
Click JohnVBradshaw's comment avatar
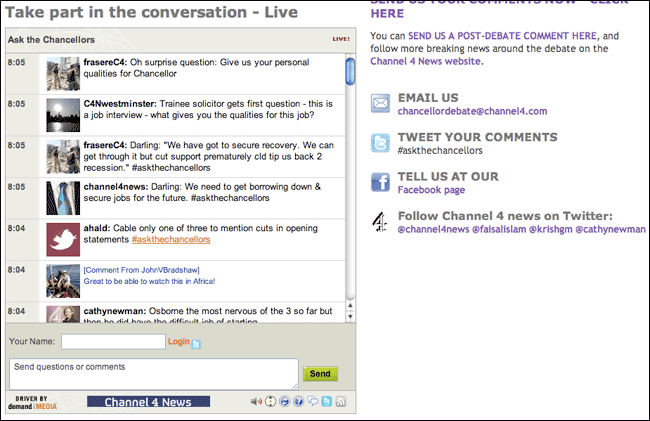tap(63, 281)
